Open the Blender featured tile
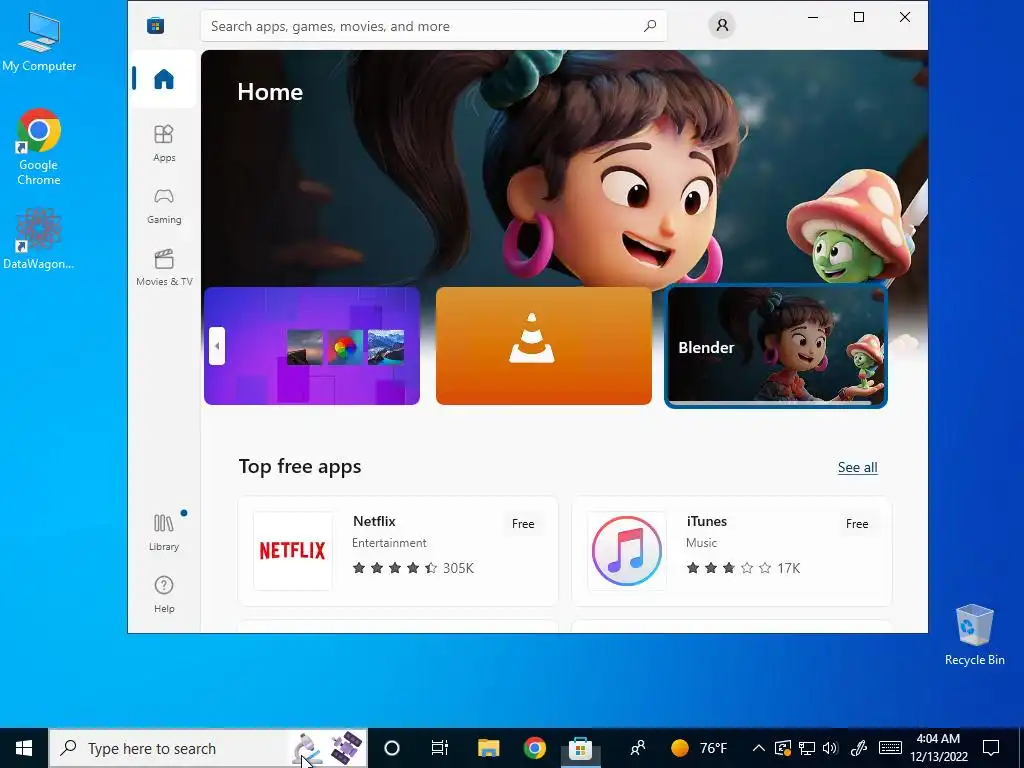This screenshot has width=1024, height=768. (x=776, y=346)
